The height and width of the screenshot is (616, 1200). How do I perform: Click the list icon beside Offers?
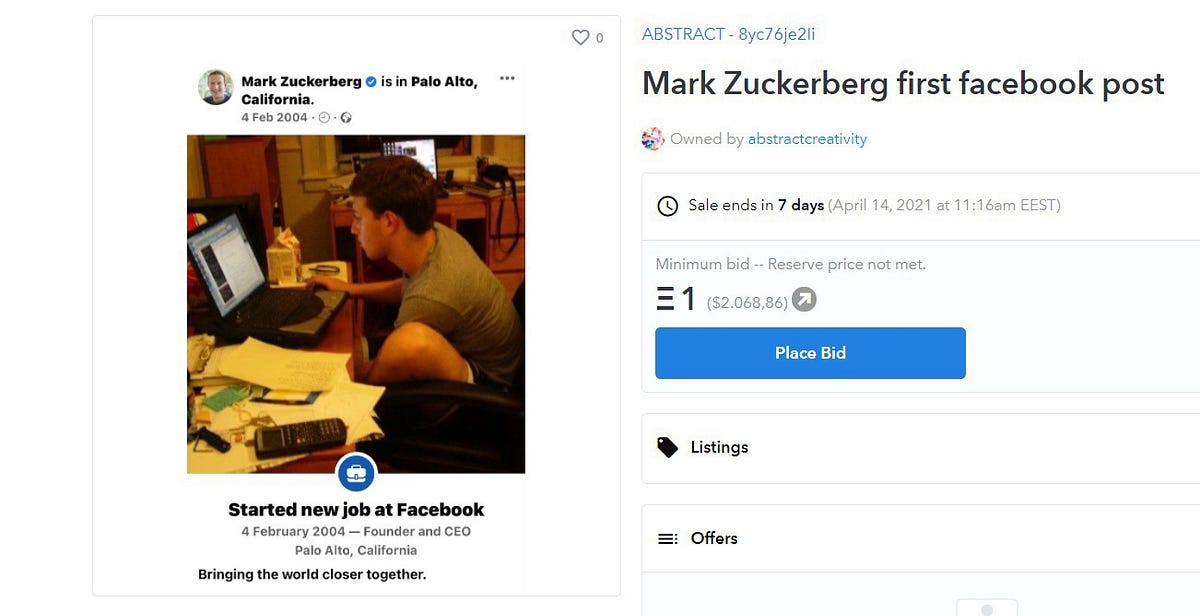pos(667,538)
